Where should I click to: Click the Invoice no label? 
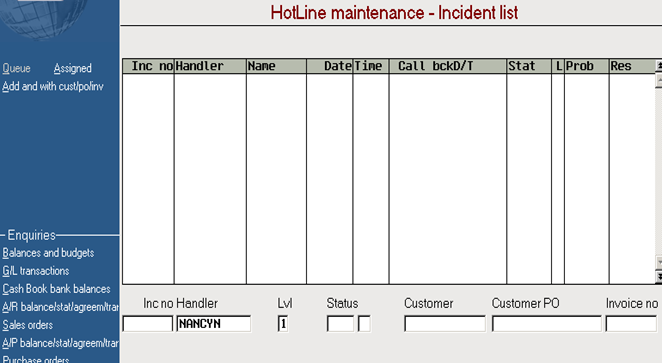632,303
